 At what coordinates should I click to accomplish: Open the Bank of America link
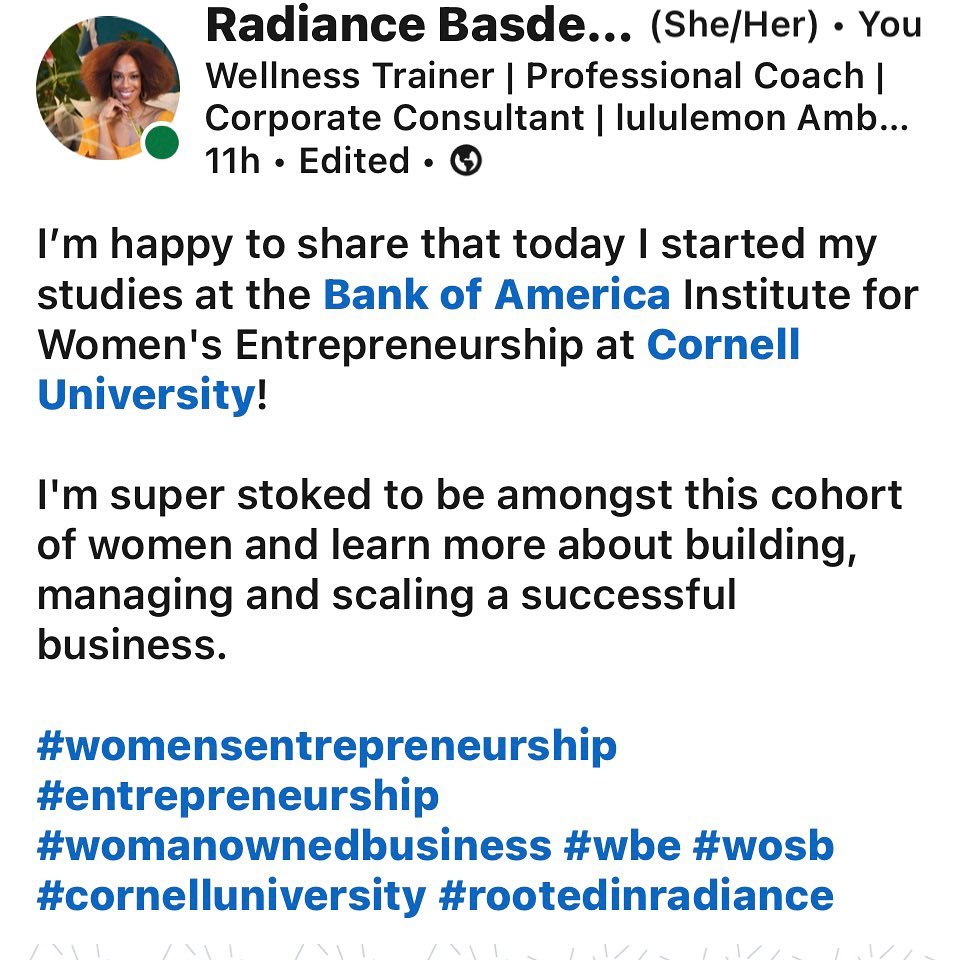496,295
